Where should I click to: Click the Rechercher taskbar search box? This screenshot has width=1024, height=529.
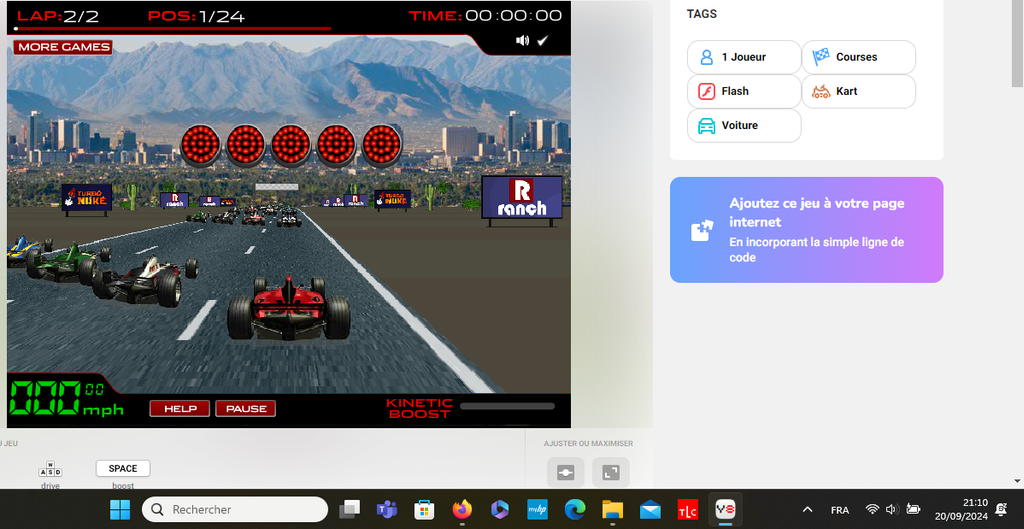235,510
